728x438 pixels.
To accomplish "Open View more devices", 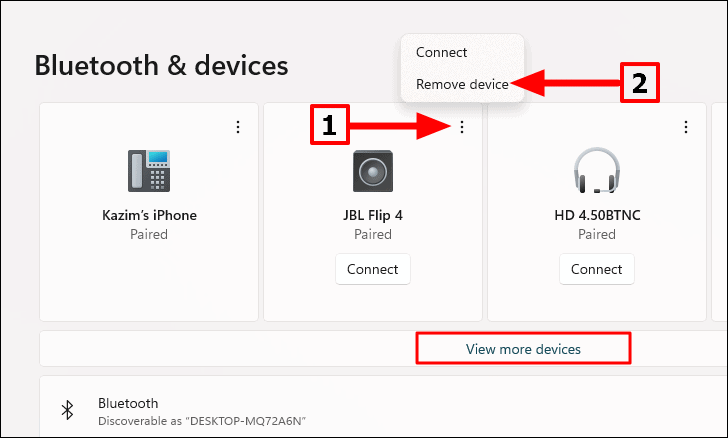I will tap(523, 349).
